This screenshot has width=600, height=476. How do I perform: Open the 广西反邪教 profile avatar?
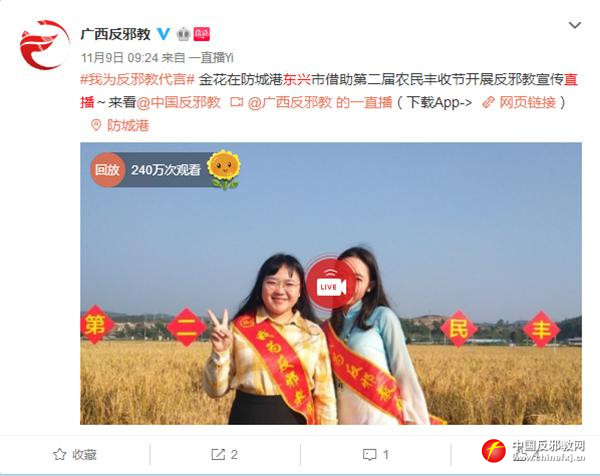(44, 45)
